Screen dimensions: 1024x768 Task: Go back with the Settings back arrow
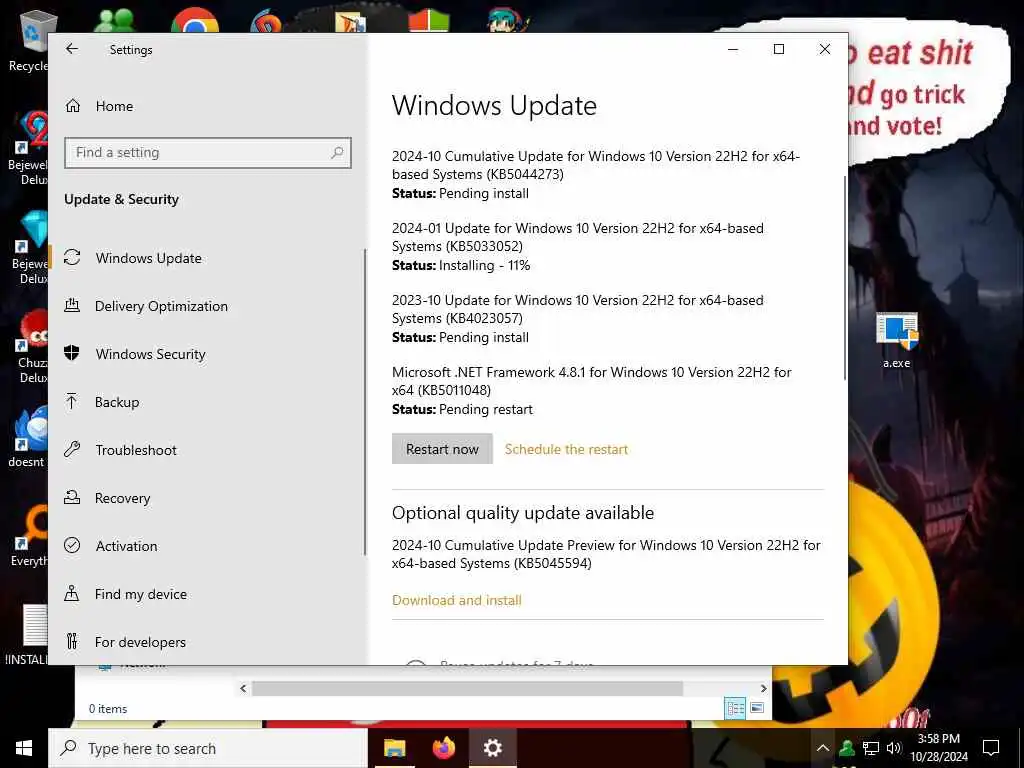tap(72, 49)
